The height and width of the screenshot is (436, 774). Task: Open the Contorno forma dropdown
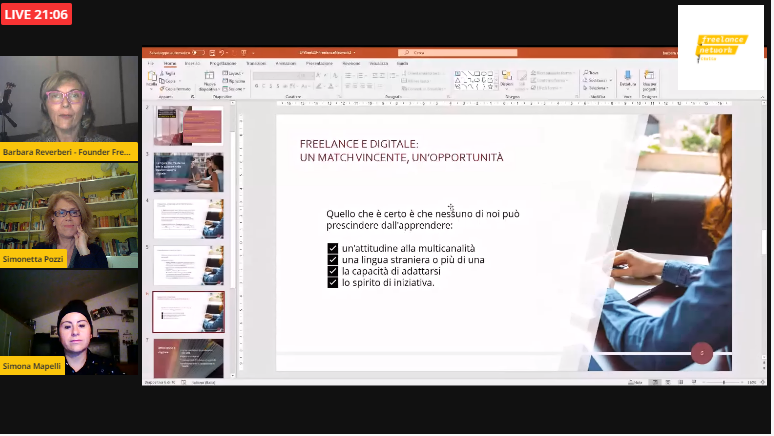(549, 80)
